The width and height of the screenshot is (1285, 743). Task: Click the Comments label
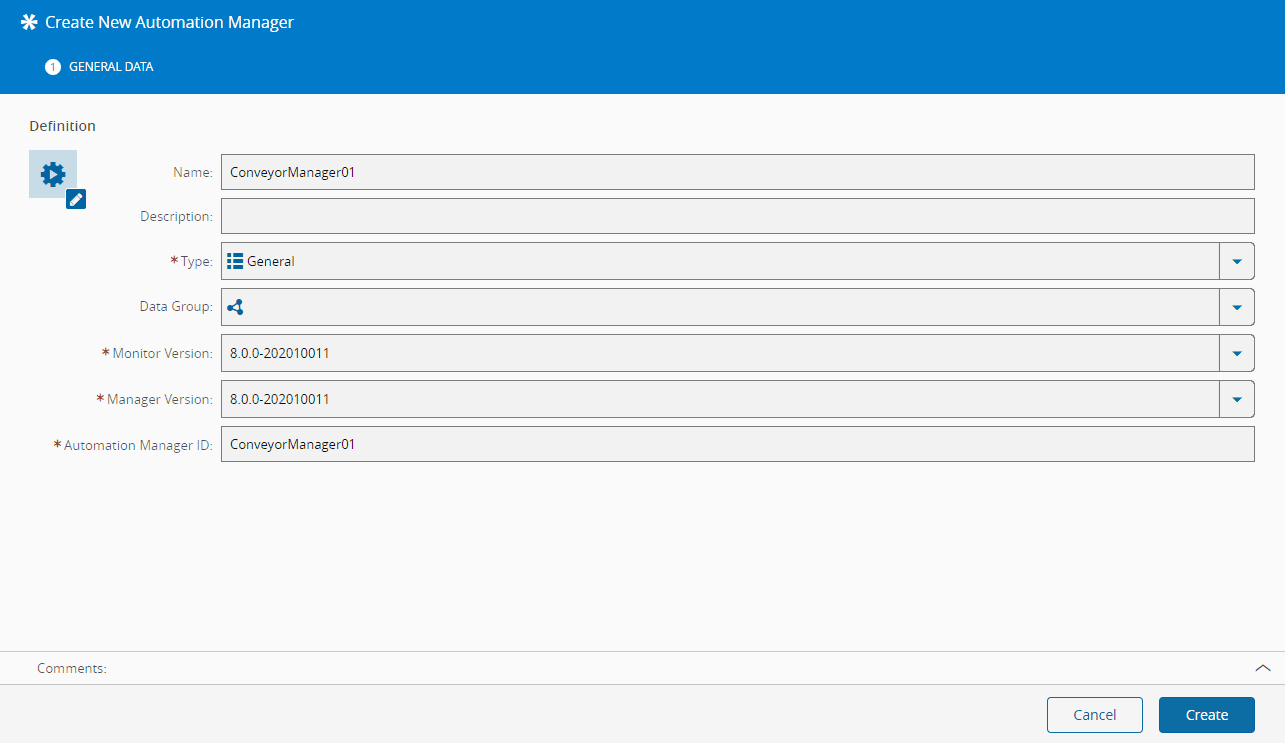click(x=72, y=668)
